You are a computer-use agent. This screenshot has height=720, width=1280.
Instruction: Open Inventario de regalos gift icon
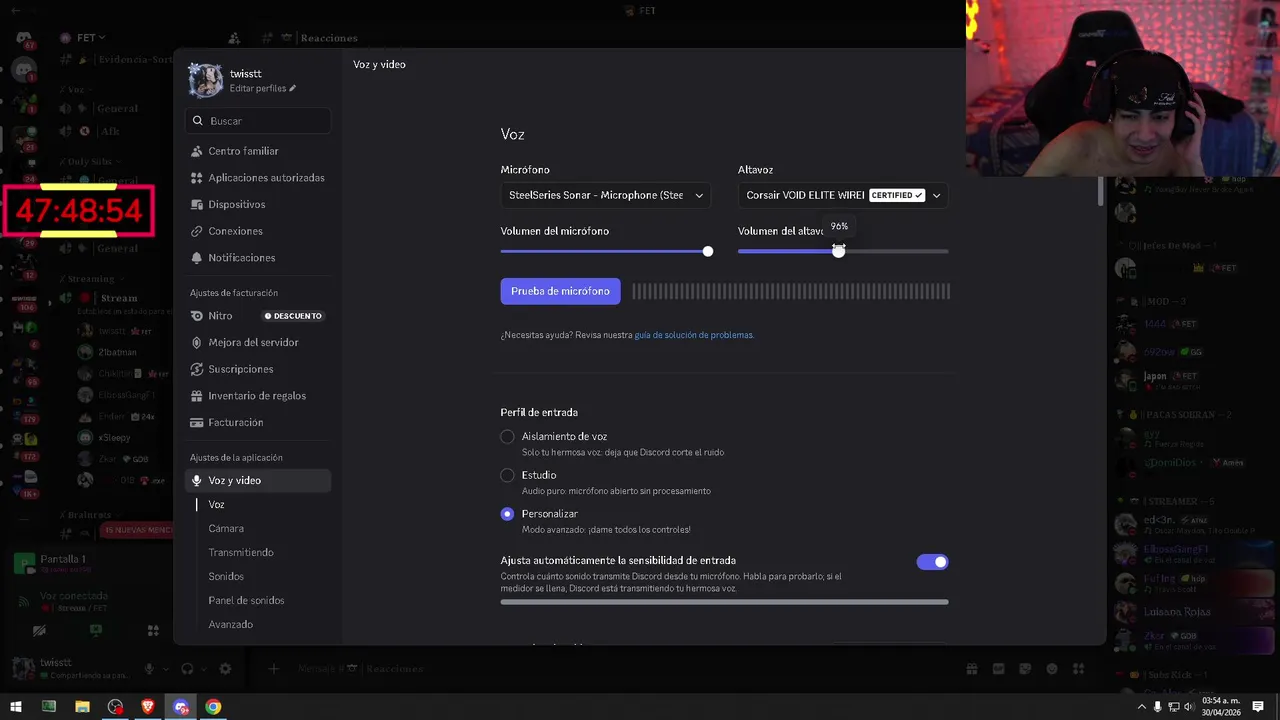(x=197, y=396)
